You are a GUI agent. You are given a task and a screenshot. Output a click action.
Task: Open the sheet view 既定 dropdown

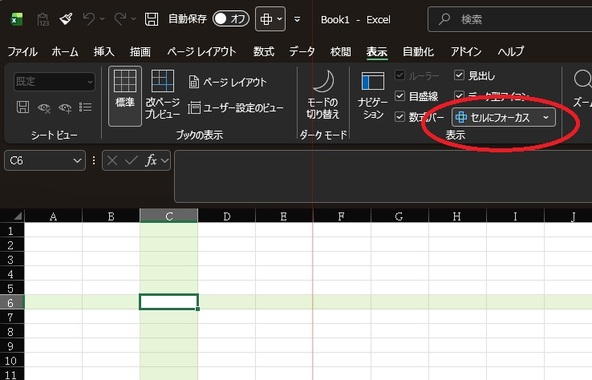coord(54,82)
